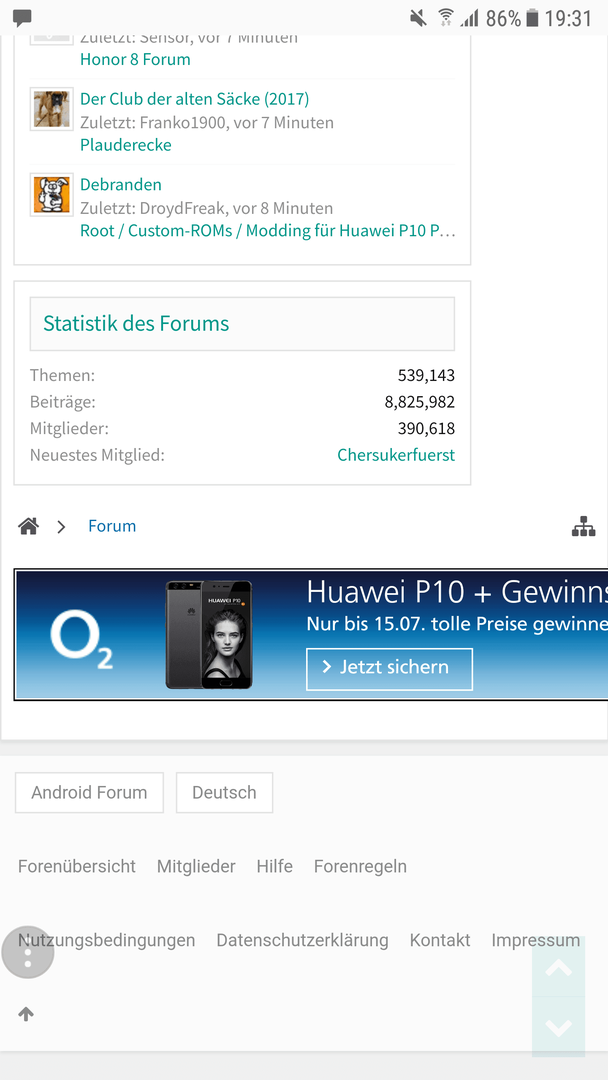Open the Android Forum style selector
This screenshot has width=608, height=1080.
(x=90, y=792)
